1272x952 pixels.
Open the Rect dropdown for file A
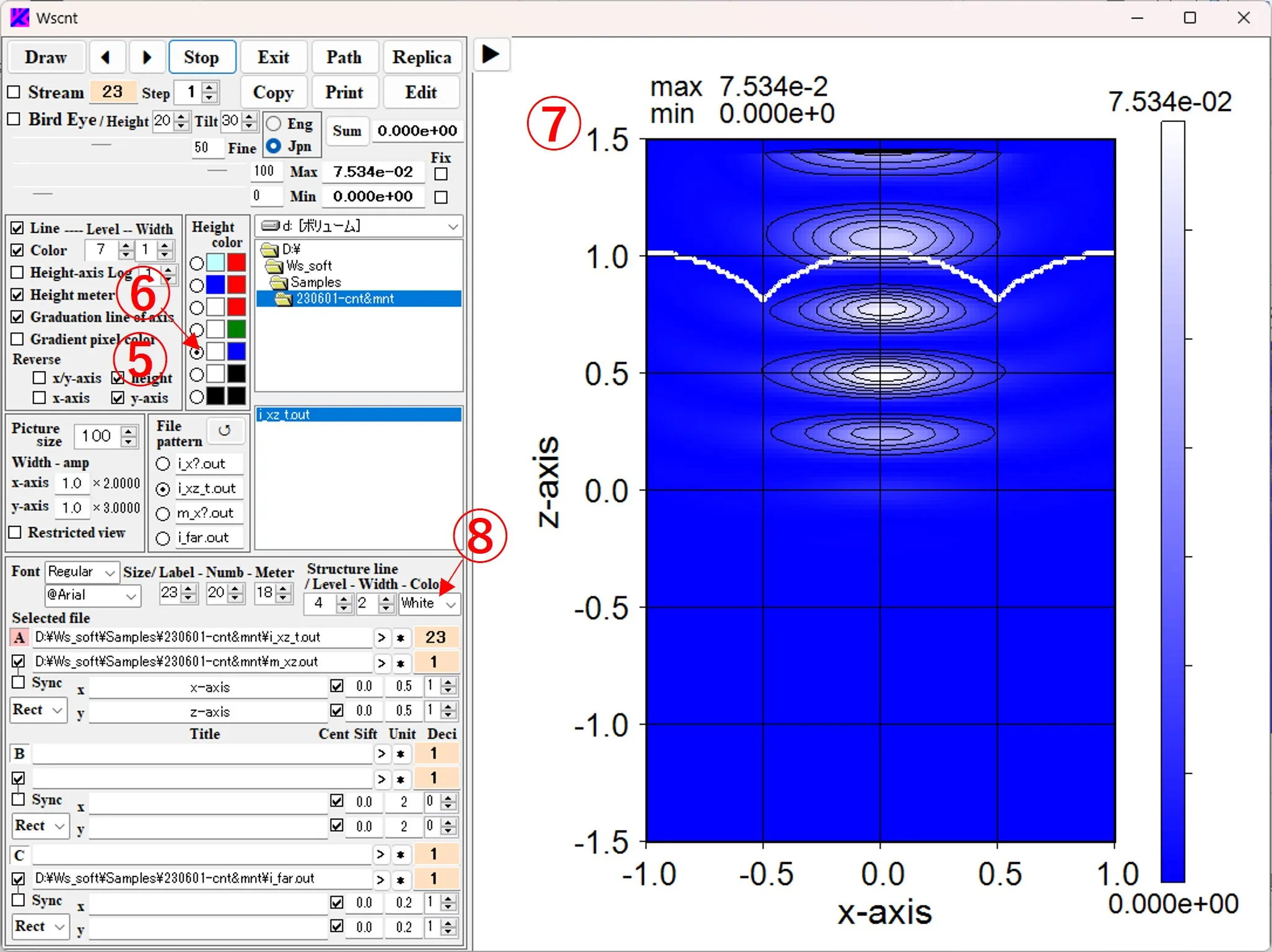tap(39, 710)
